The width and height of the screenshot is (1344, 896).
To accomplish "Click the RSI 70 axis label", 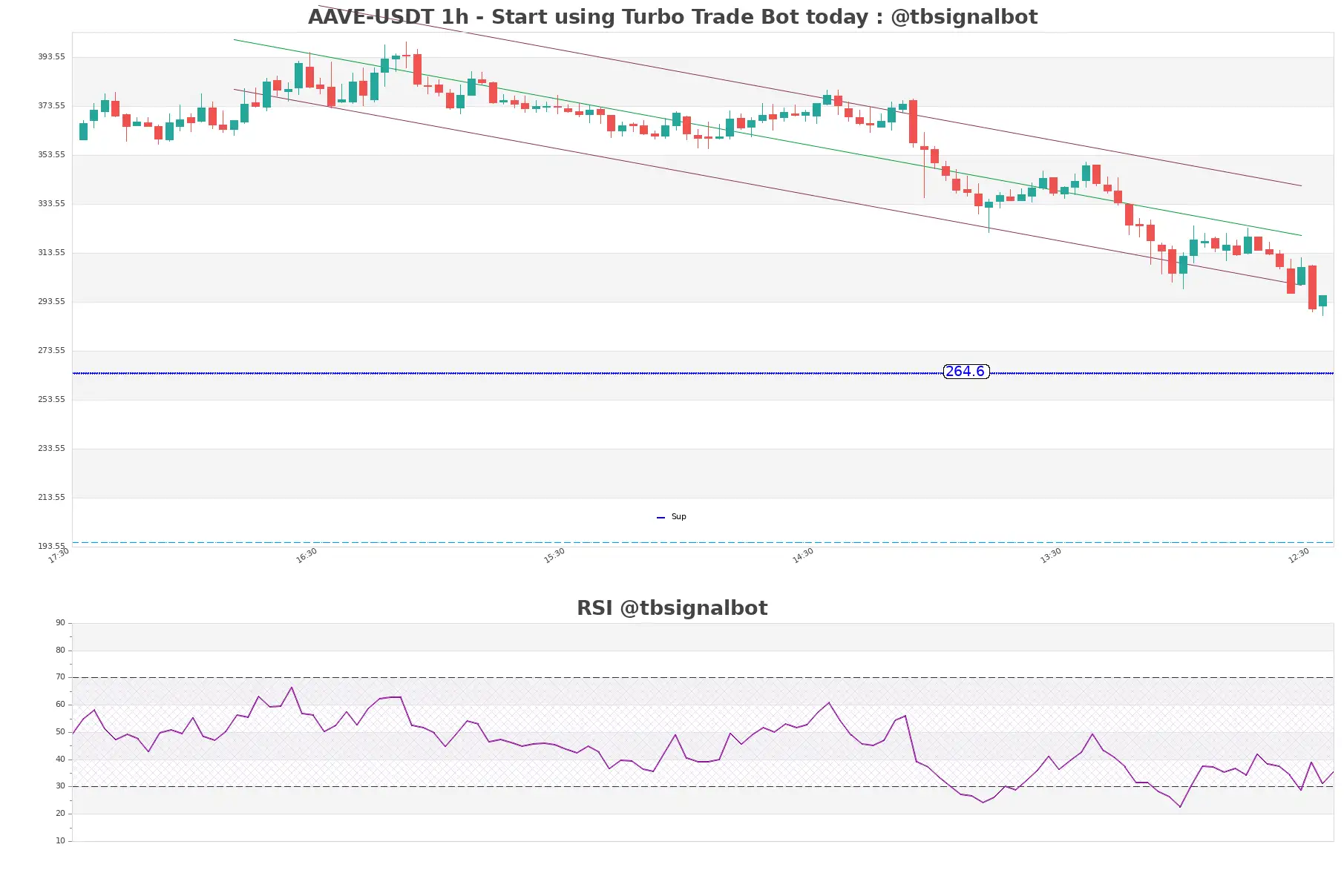I will point(60,677).
